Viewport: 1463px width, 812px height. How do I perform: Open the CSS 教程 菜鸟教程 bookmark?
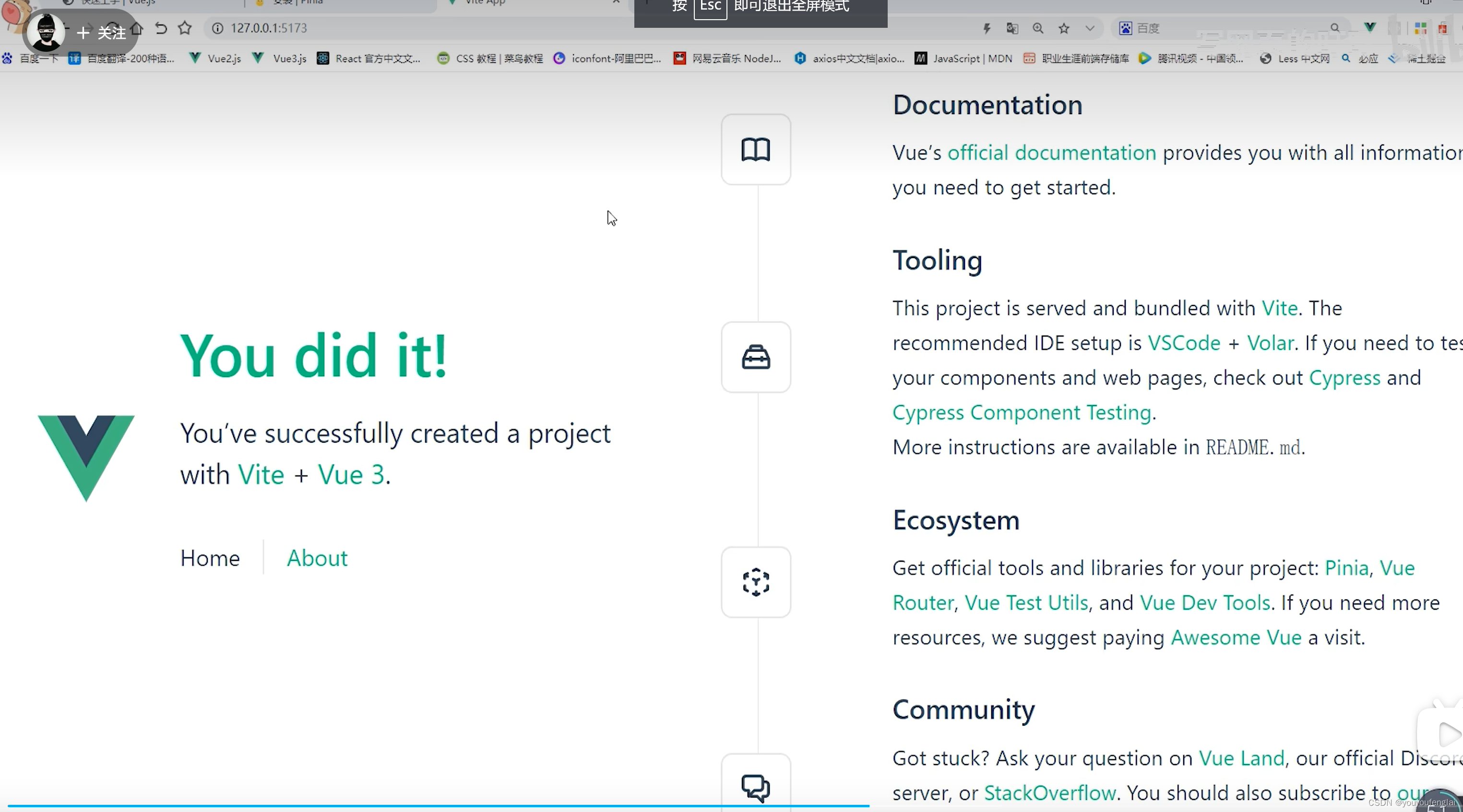point(490,59)
